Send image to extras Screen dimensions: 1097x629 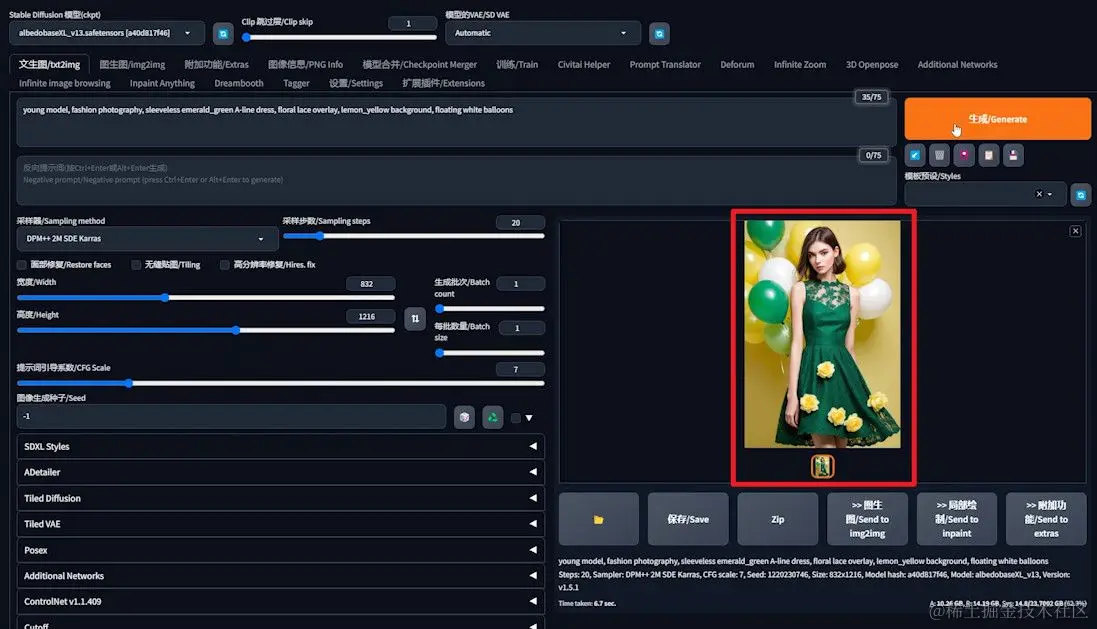[x=1046, y=519]
